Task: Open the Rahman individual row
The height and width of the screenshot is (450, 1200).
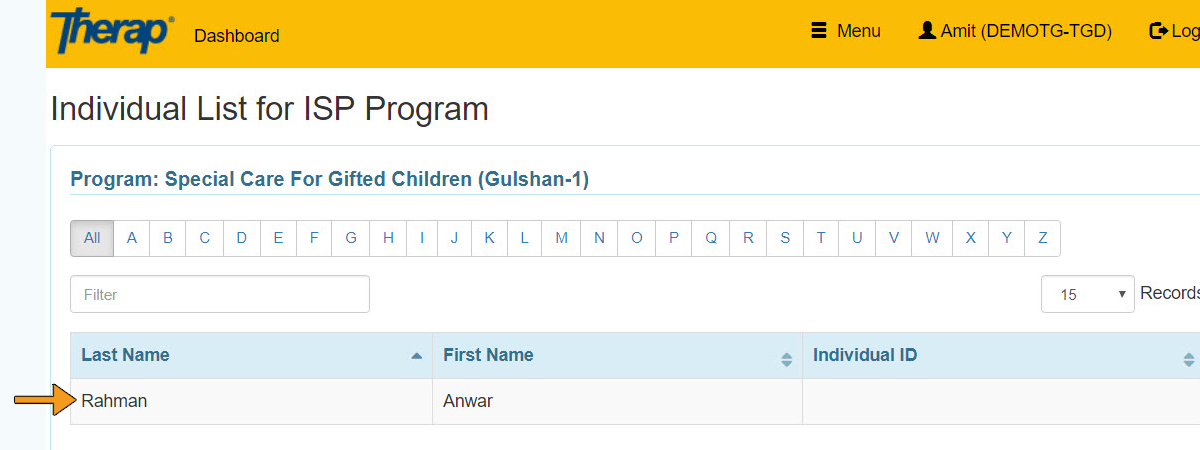Action: (114, 401)
